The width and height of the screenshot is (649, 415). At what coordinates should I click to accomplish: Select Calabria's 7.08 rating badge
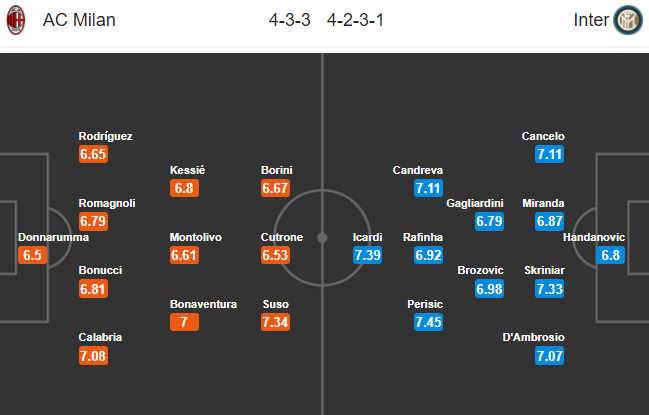coord(94,355)
